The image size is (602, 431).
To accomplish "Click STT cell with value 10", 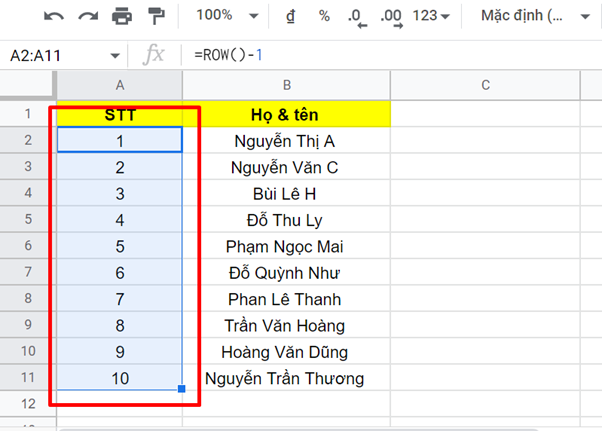I will [x=120, y=378].
